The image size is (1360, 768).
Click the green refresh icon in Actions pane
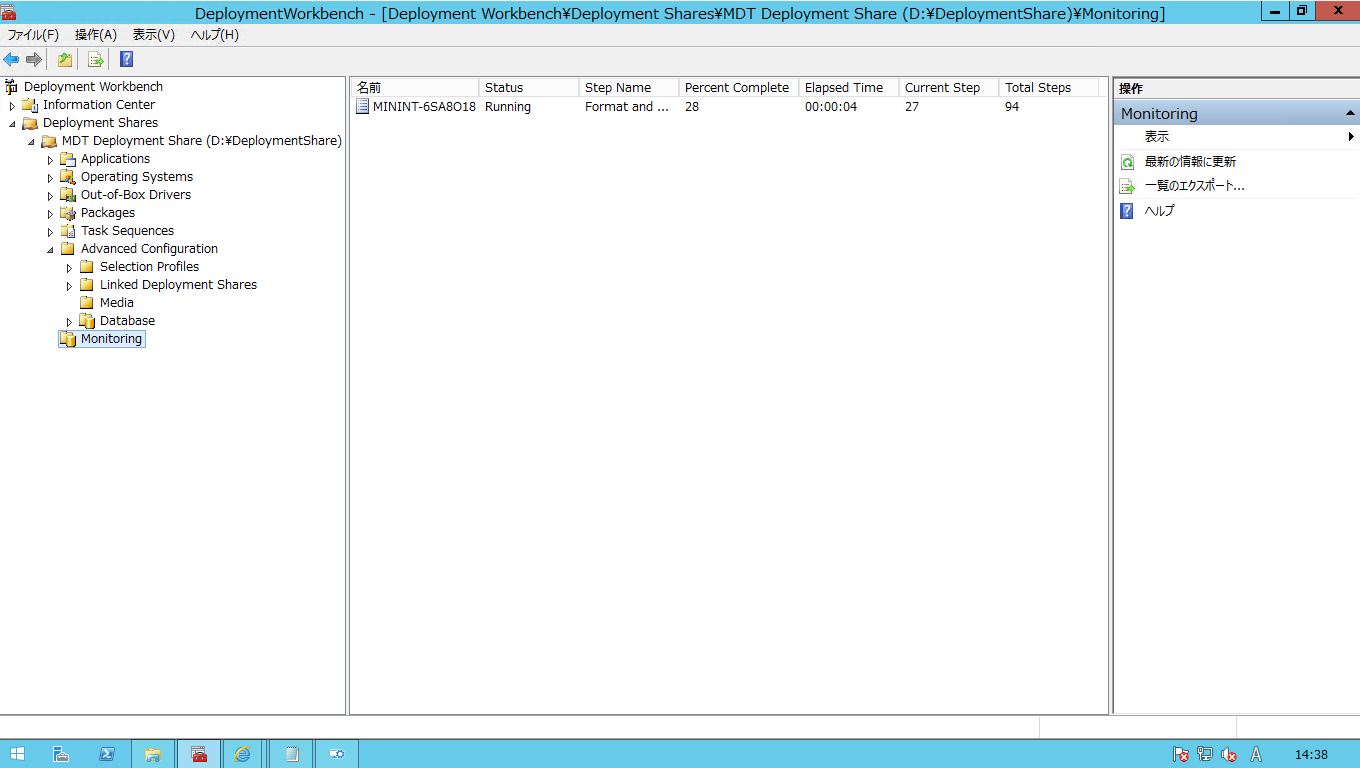click(1127, 162)
